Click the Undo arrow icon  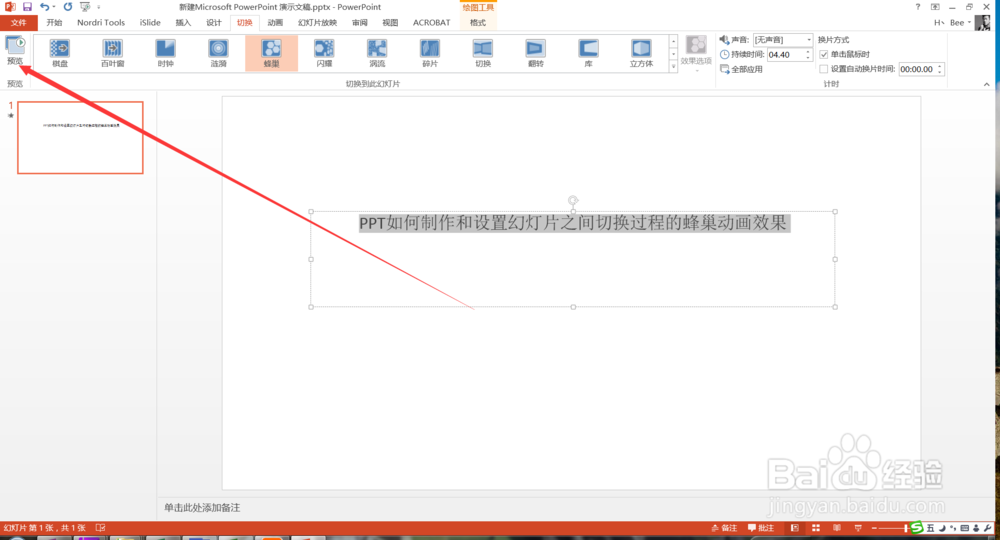44,6
